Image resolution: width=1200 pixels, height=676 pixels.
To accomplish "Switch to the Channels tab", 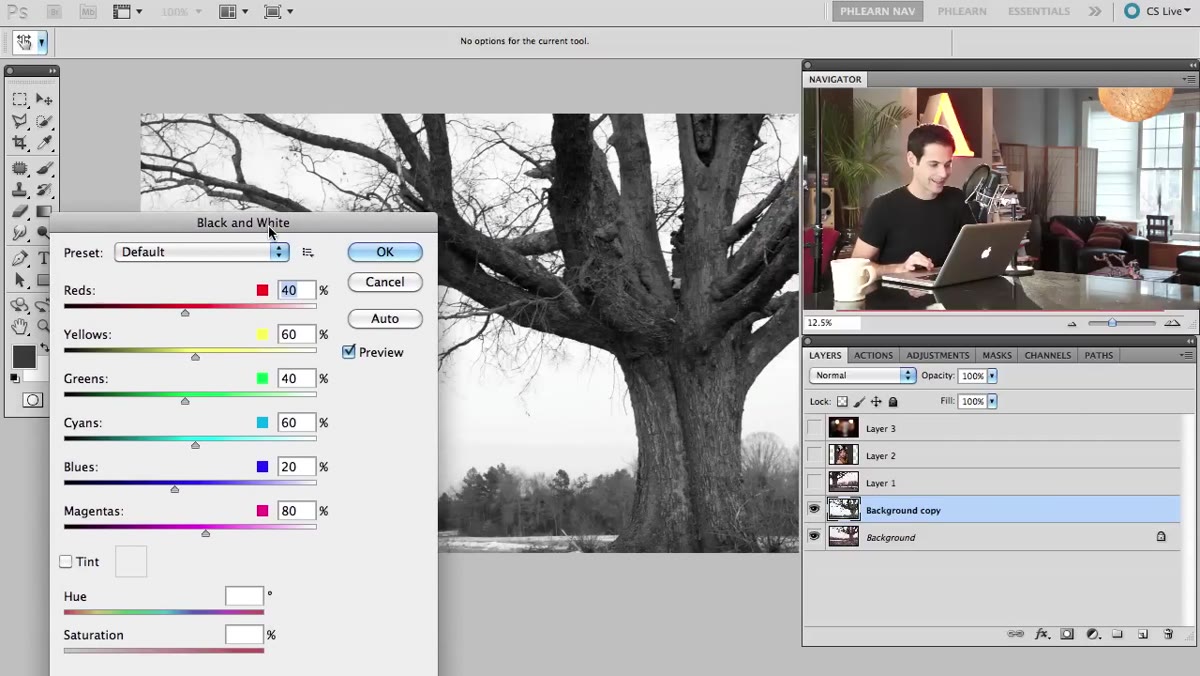I will (x=1047, y=355).
